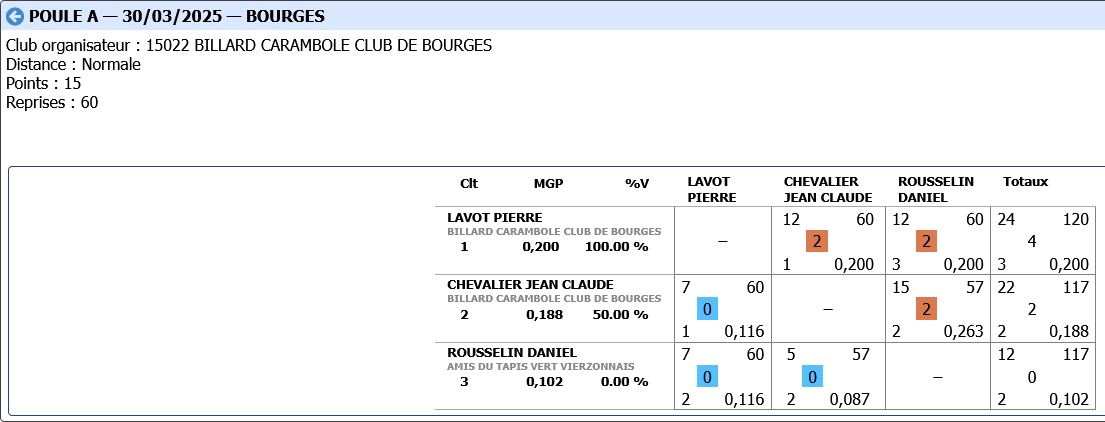Click match points total 4 in Lavot's Totaux

[1032, 242]
